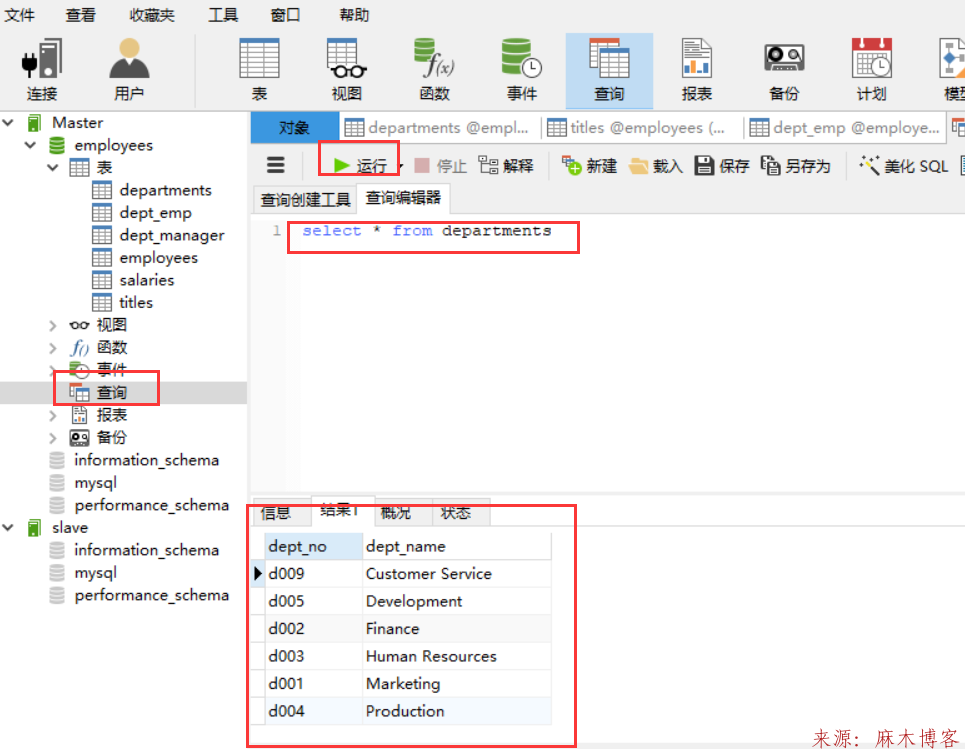Expand the 备份 backup tree node
The image size is (965, 749).
pos(53,438)
